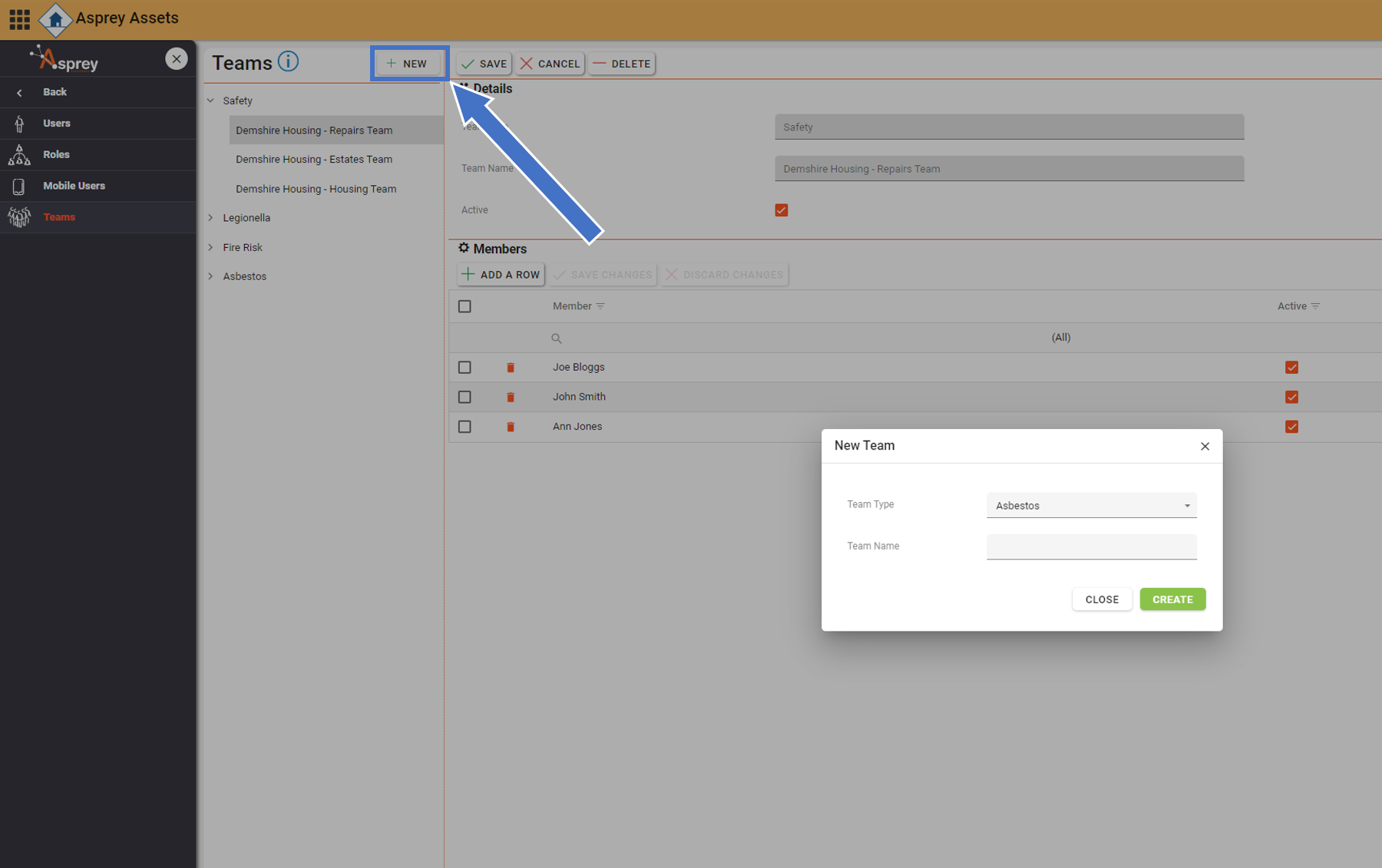Click the green Create button

tap(1172, 599)
